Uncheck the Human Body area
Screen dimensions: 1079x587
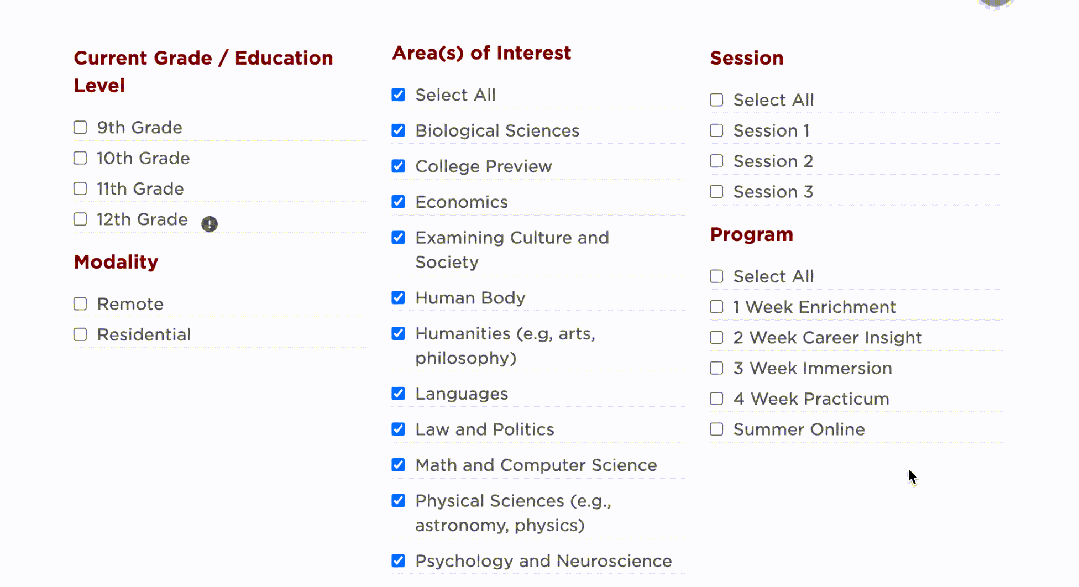point(398,298)
